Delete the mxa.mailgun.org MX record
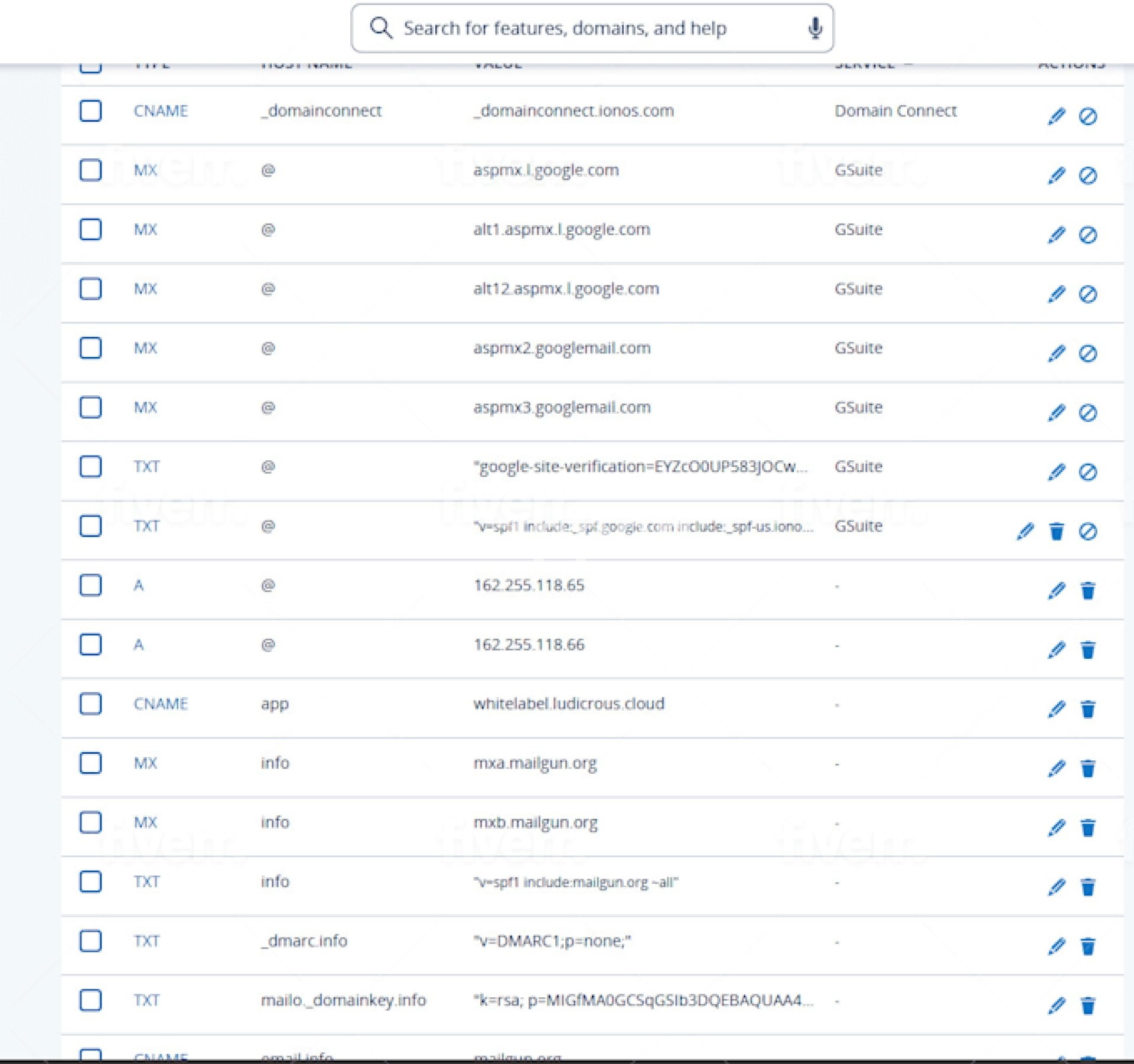 point(1088,769)
